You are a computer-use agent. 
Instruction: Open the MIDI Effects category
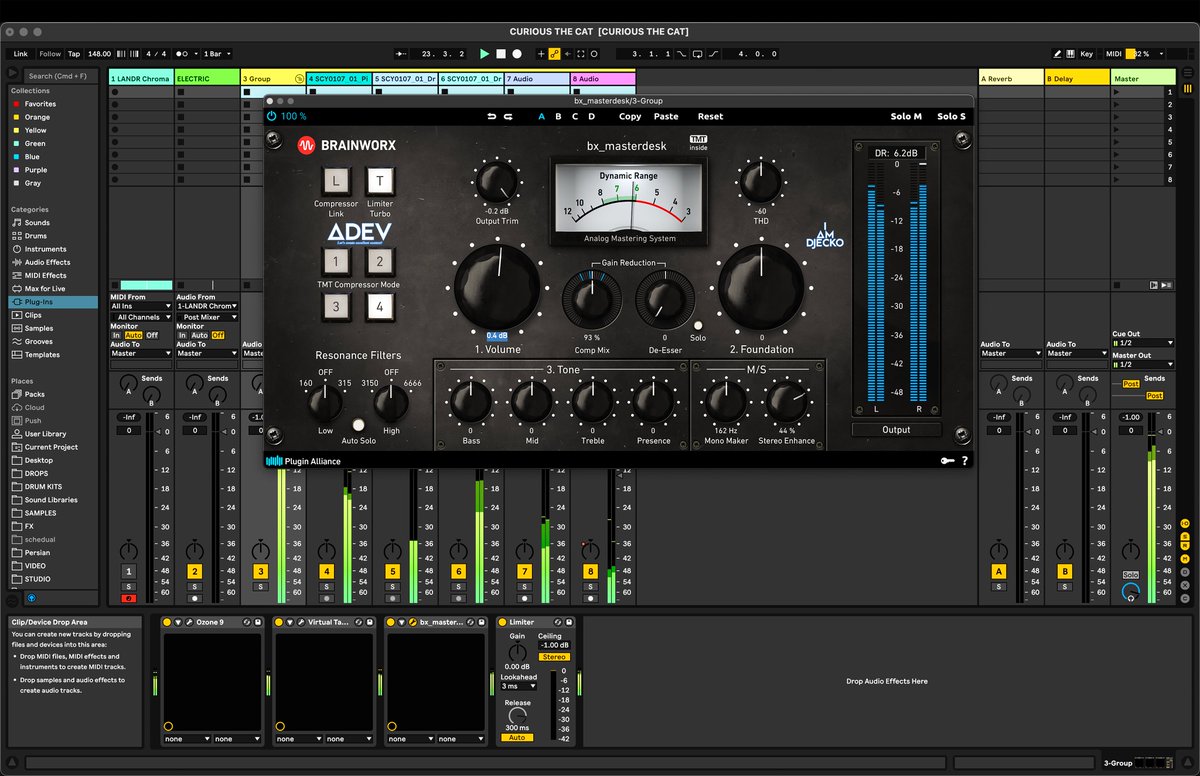point(46,275)
